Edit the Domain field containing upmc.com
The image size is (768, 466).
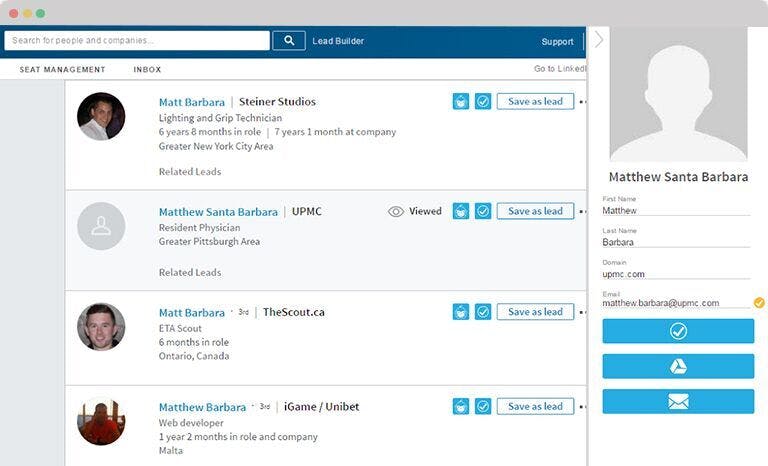point(676,274)
